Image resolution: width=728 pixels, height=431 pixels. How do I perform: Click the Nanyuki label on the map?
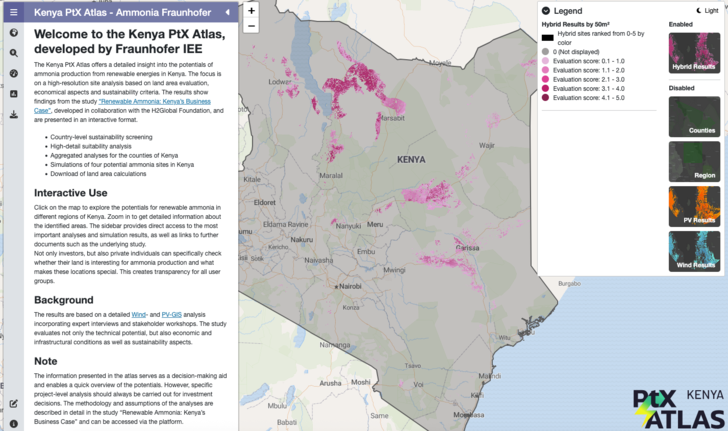348,226
